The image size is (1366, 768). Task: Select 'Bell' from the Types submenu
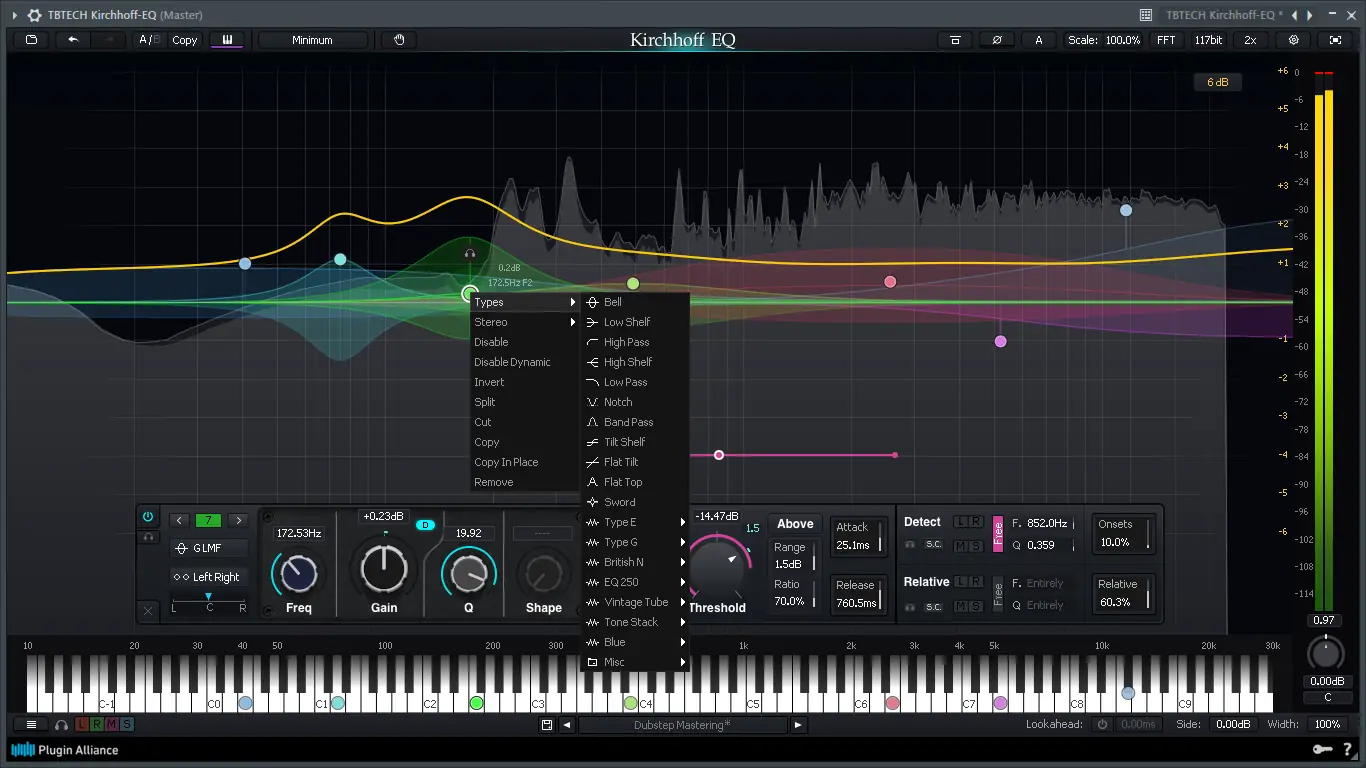(635, 302)
